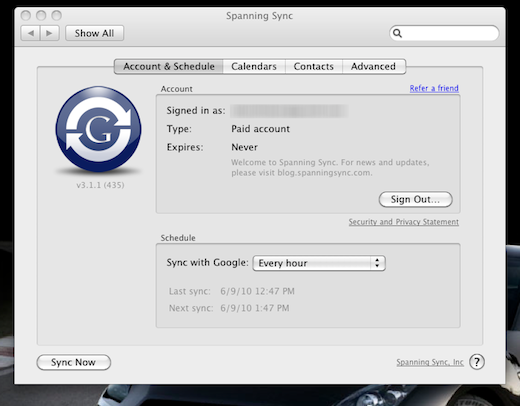Switch to the Contacts tab
520x406 pixels.
click(x=314, y=66)
